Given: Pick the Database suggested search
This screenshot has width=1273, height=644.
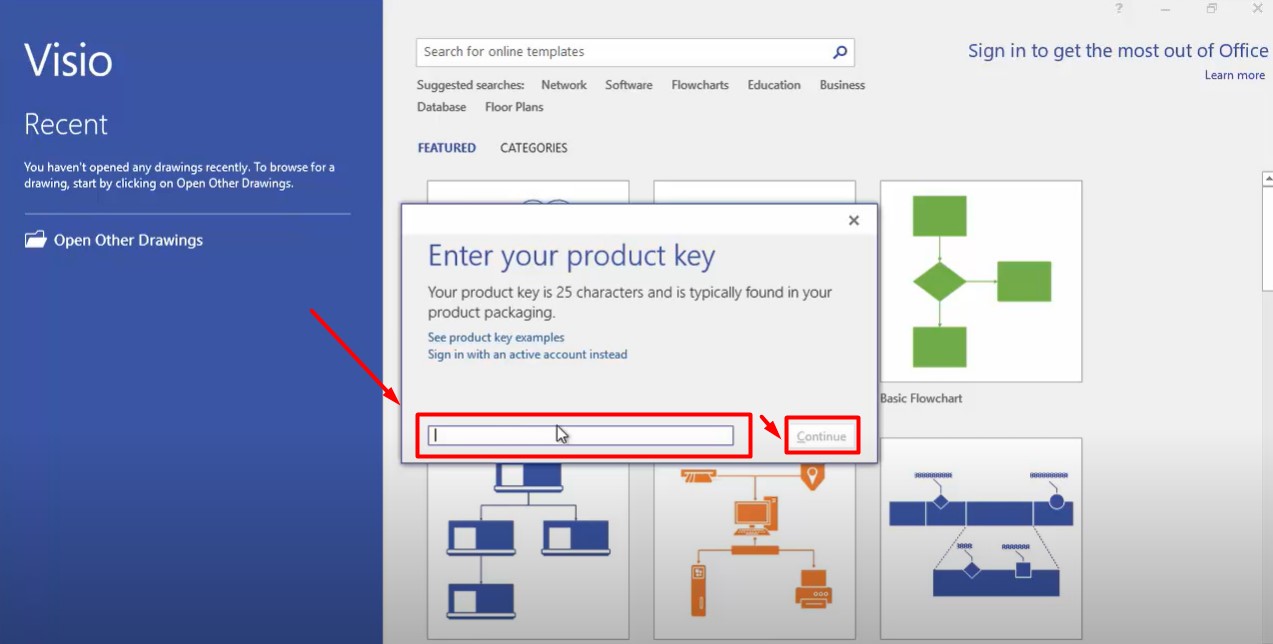Looking at the screenshot, I should coord(442,107).
